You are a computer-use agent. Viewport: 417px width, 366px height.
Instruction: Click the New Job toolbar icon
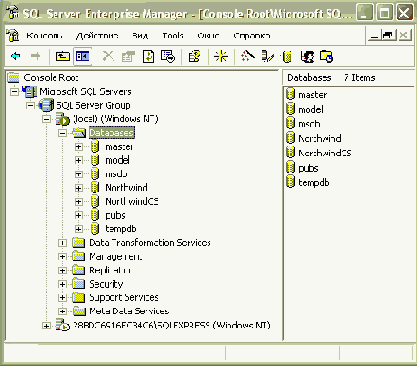tap(326, 56)
